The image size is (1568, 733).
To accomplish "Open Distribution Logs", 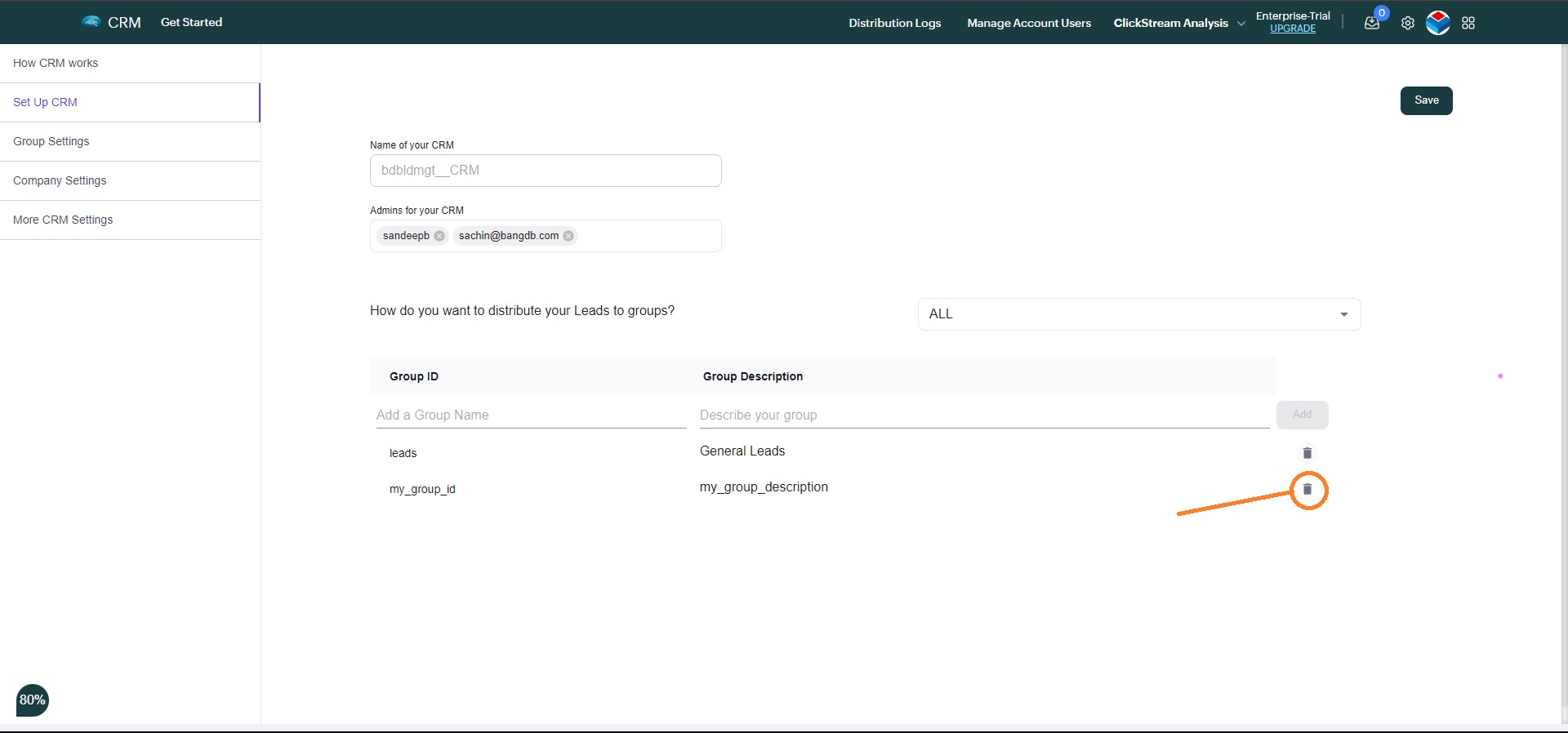I will click(894, 23).
